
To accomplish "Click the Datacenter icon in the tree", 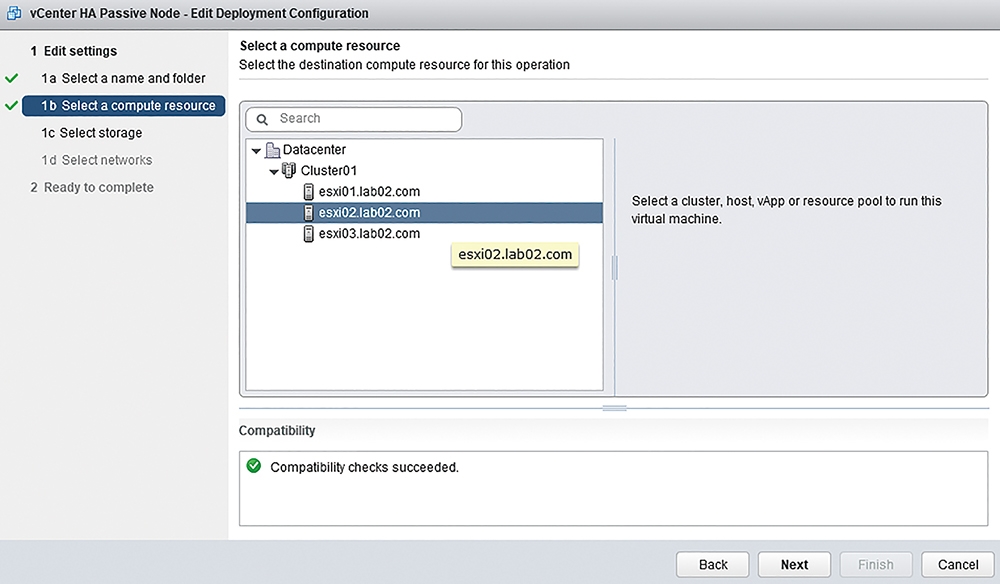I will coord(273,150).
